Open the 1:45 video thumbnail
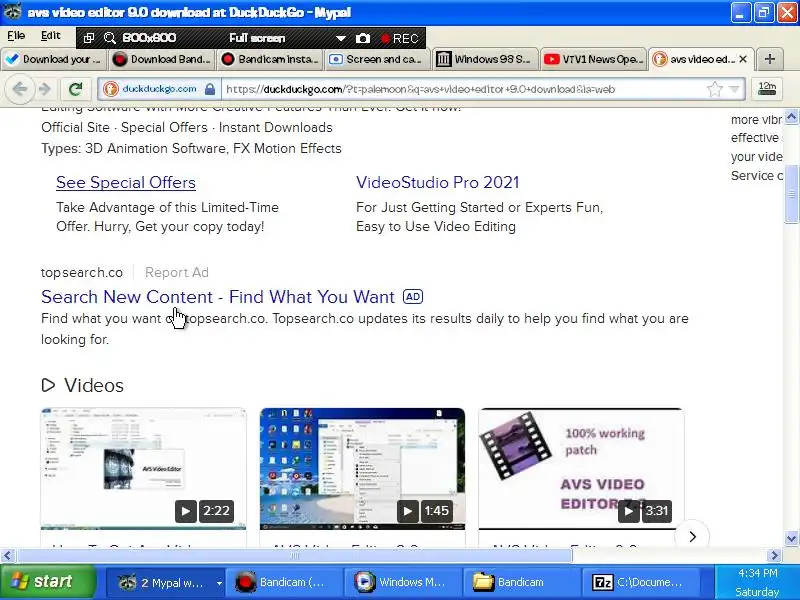This screenshot has height=600, width=800. (x=362, y=468)
